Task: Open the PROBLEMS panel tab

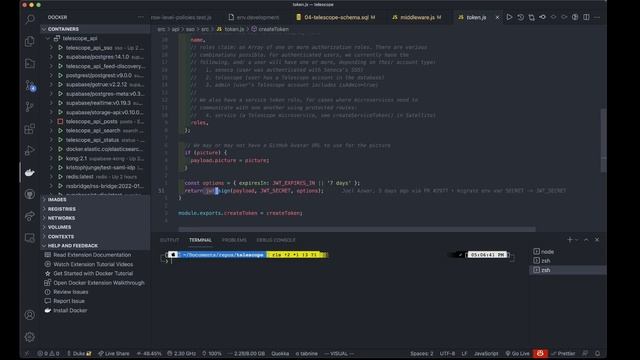Action: pyautogui.click(x=234, y=240)
